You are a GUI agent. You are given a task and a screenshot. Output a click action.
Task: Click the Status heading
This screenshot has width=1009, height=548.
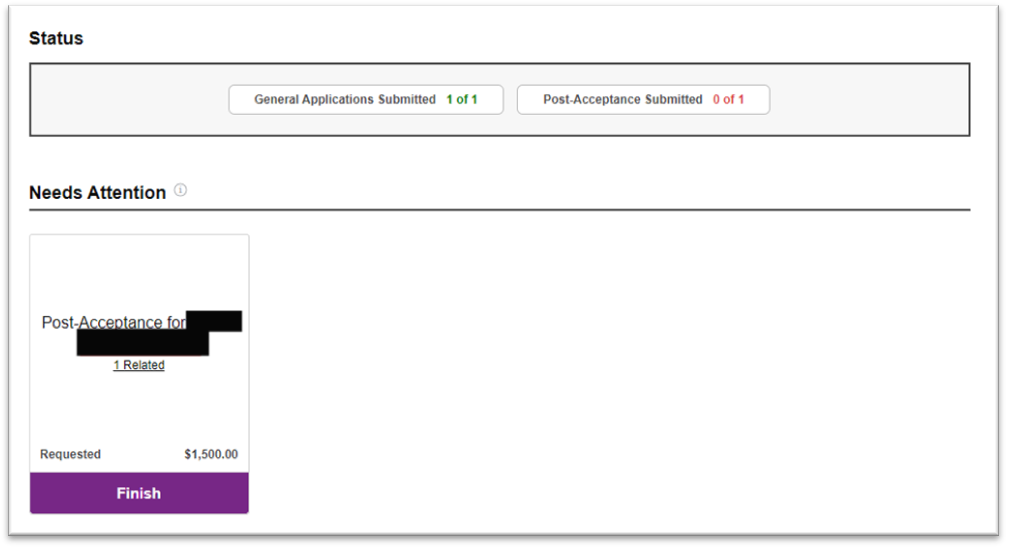(56, 38)
